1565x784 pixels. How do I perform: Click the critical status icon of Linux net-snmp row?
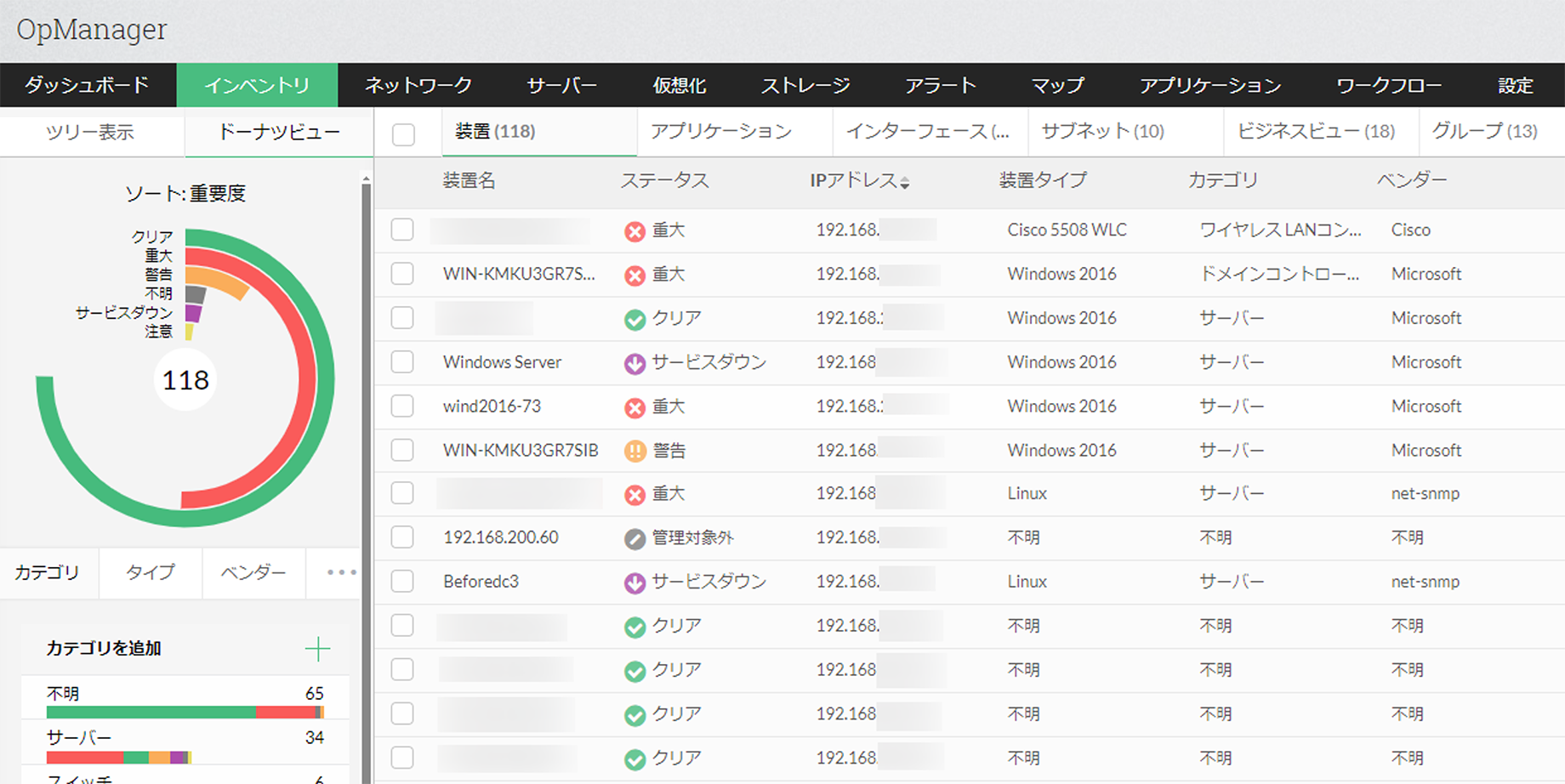pyautogui.click(x=635, y=495)
